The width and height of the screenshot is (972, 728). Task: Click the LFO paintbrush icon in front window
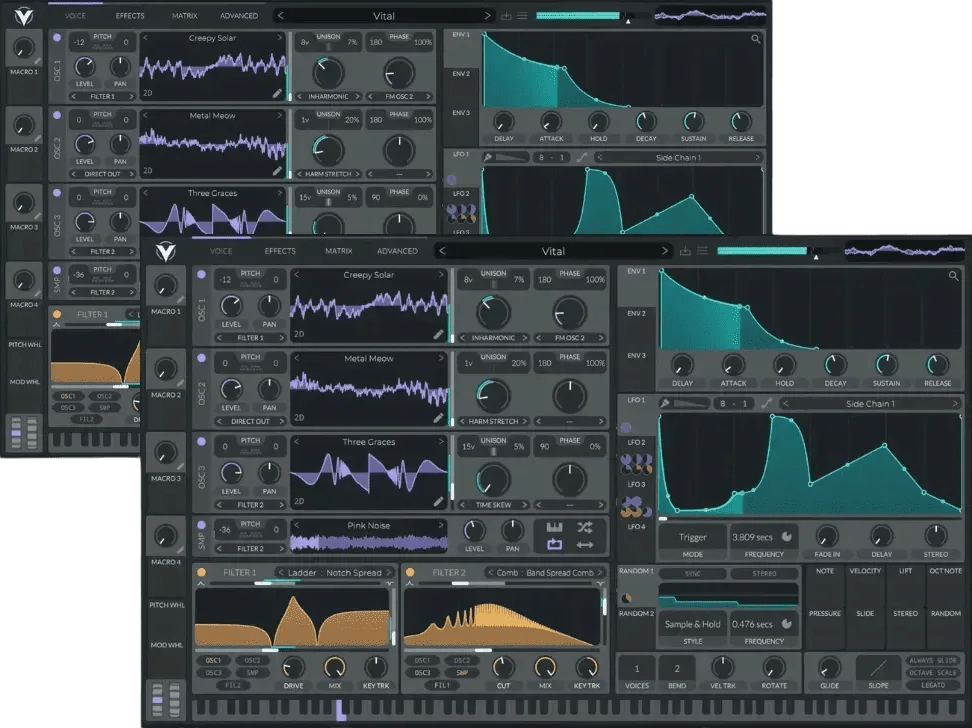665,404
